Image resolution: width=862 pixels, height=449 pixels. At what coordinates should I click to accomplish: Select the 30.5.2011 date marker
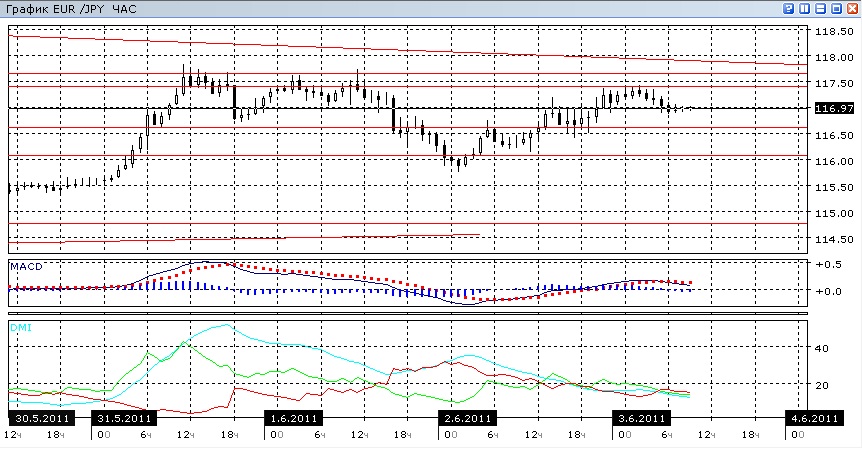tap(42, 418)
